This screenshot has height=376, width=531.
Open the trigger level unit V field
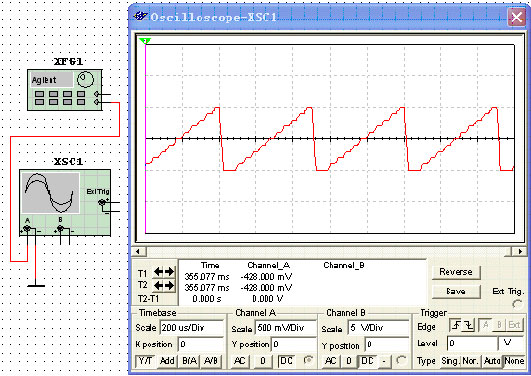pos(511,343)
